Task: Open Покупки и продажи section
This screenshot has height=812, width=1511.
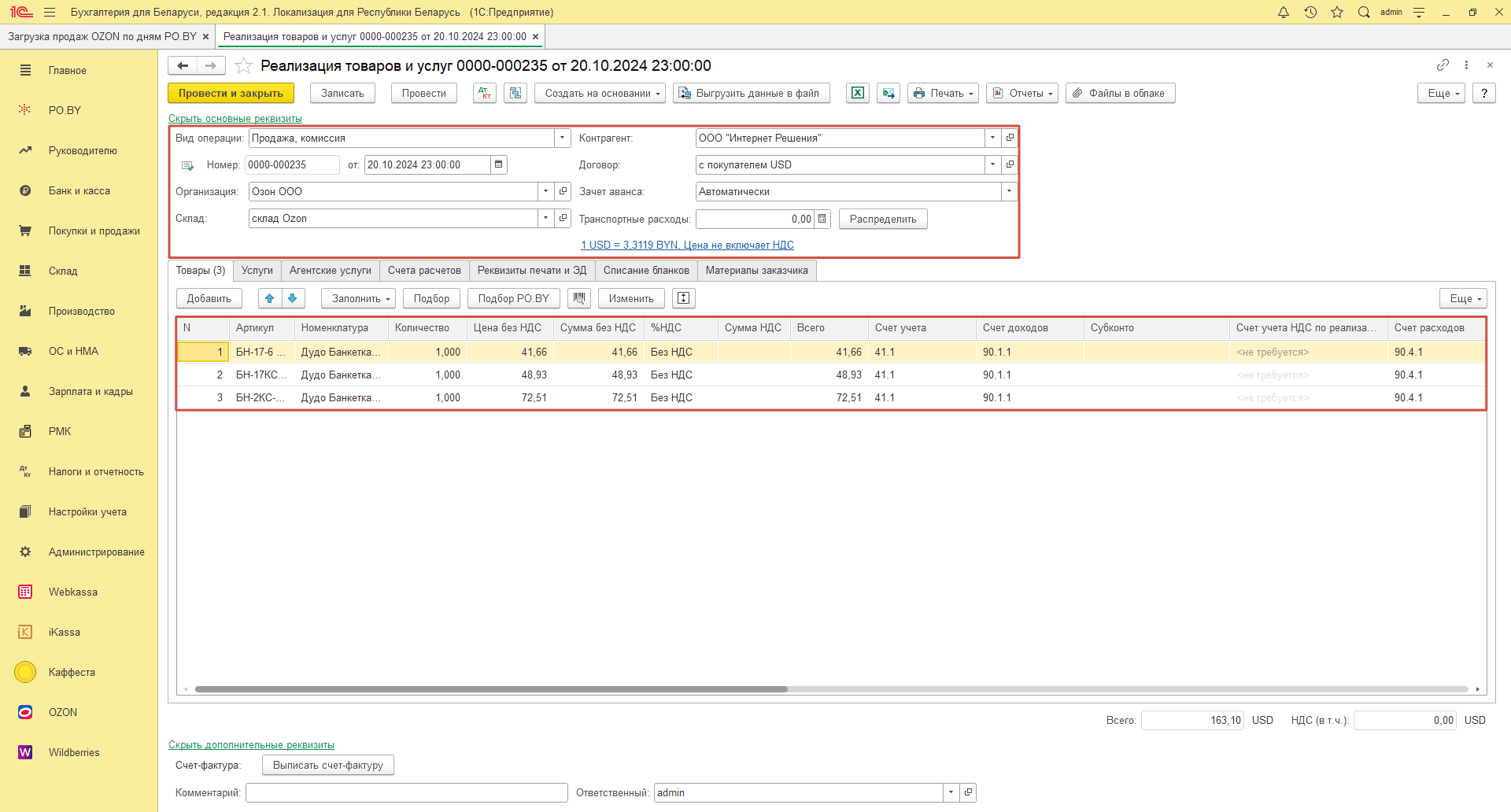Action: [94, 231]
